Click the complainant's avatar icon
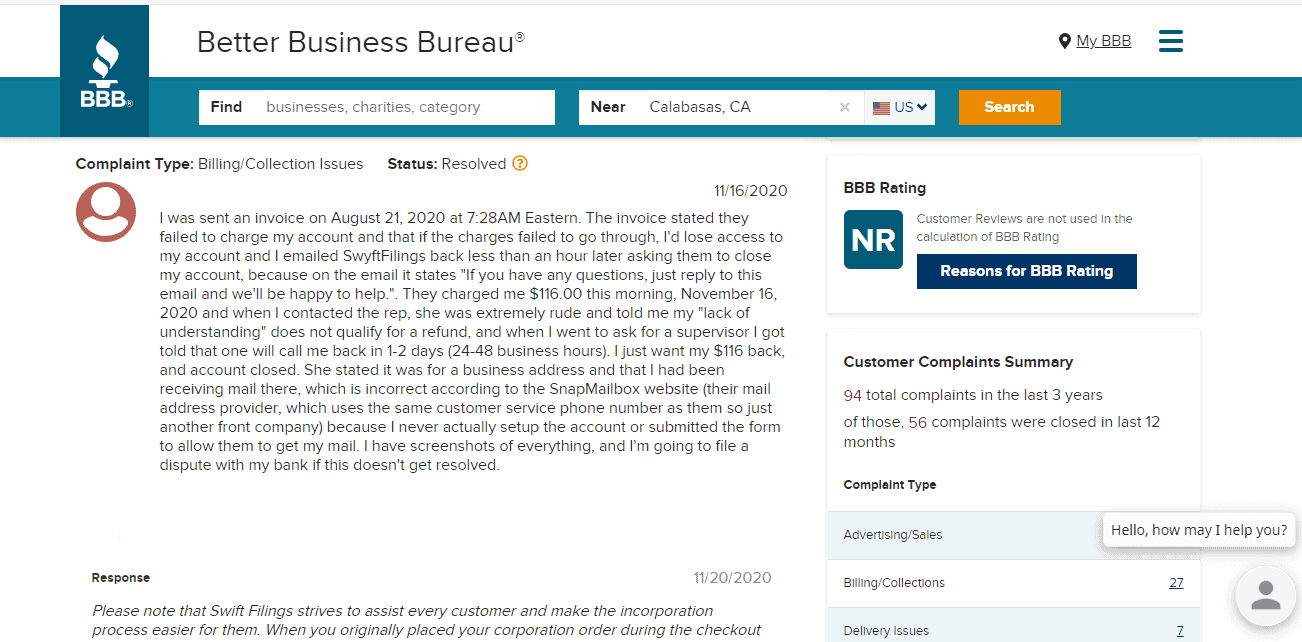This screenshot has width=1302, height=642. click(106, 212)
